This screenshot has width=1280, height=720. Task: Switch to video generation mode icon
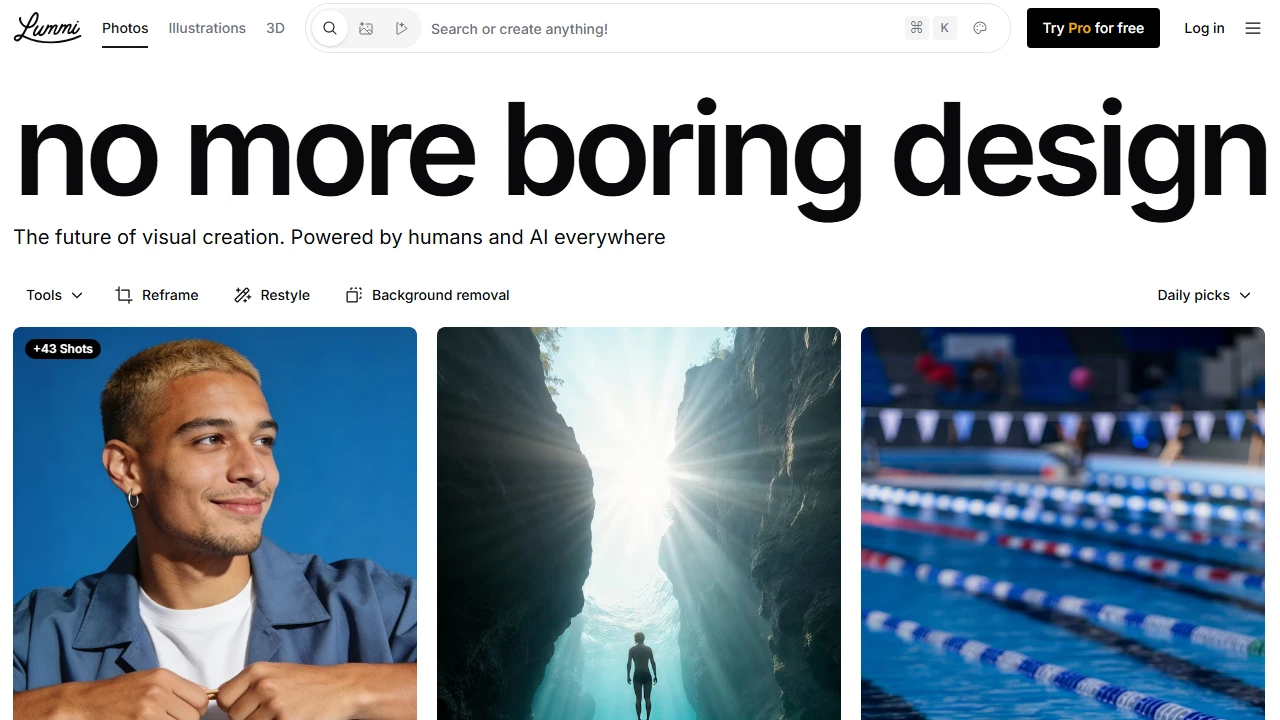(401, 29)
